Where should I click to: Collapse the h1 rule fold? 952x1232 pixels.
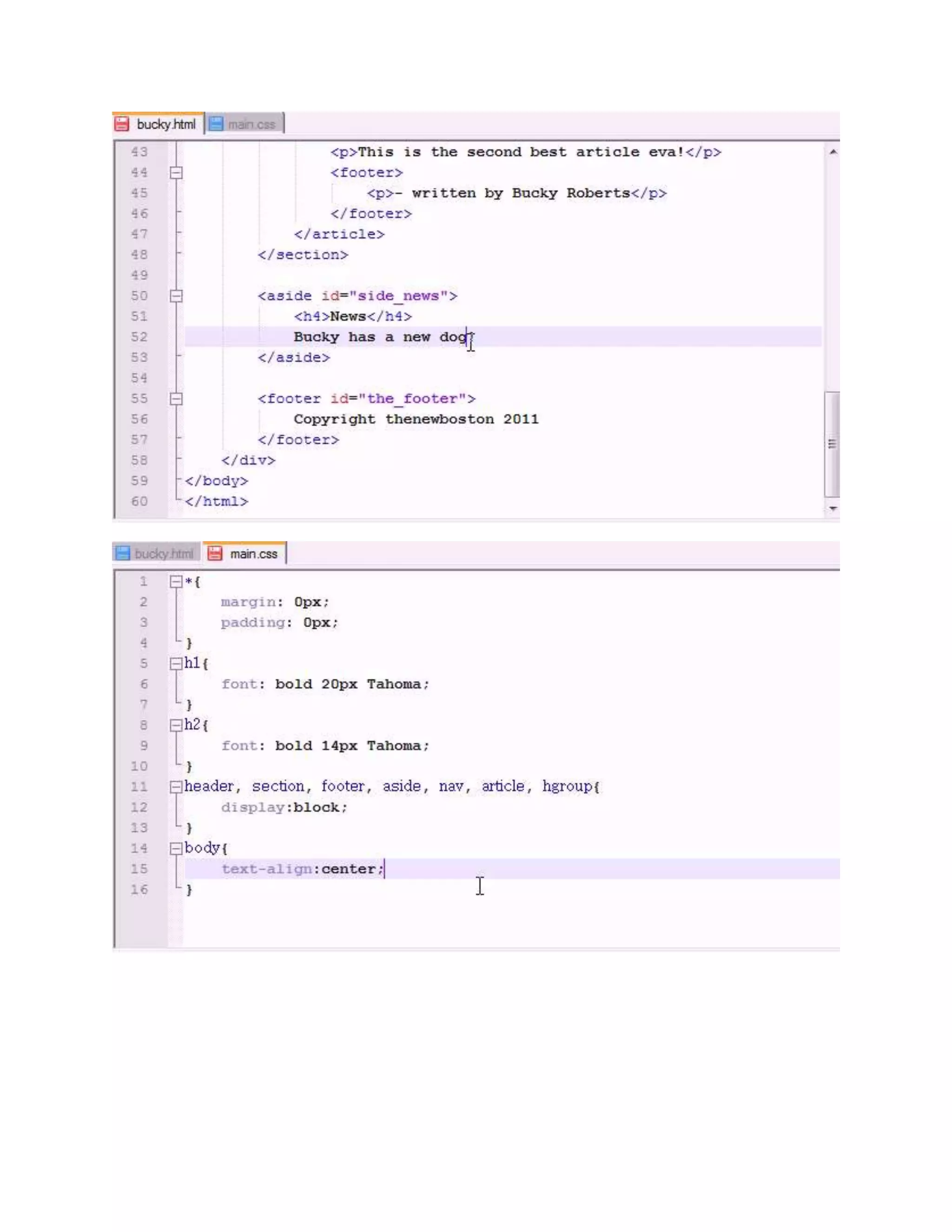pyautogui.click(x=176, y=664)
